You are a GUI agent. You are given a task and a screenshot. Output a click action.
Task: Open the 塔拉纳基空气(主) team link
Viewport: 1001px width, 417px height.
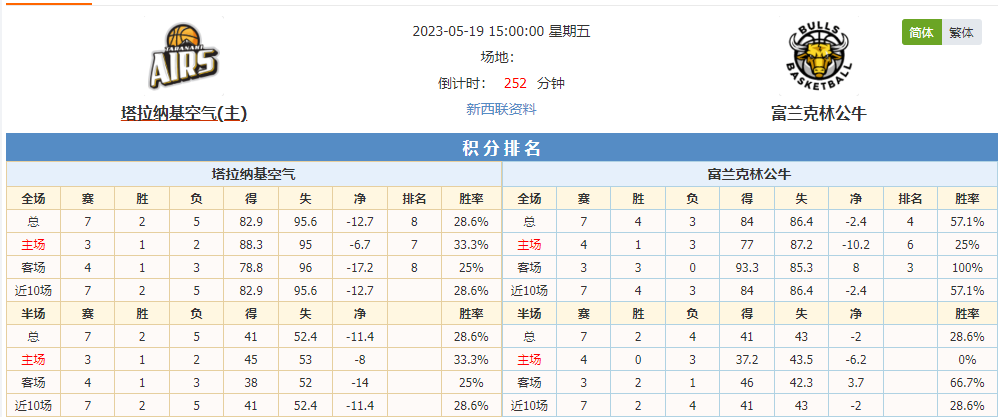184,113
